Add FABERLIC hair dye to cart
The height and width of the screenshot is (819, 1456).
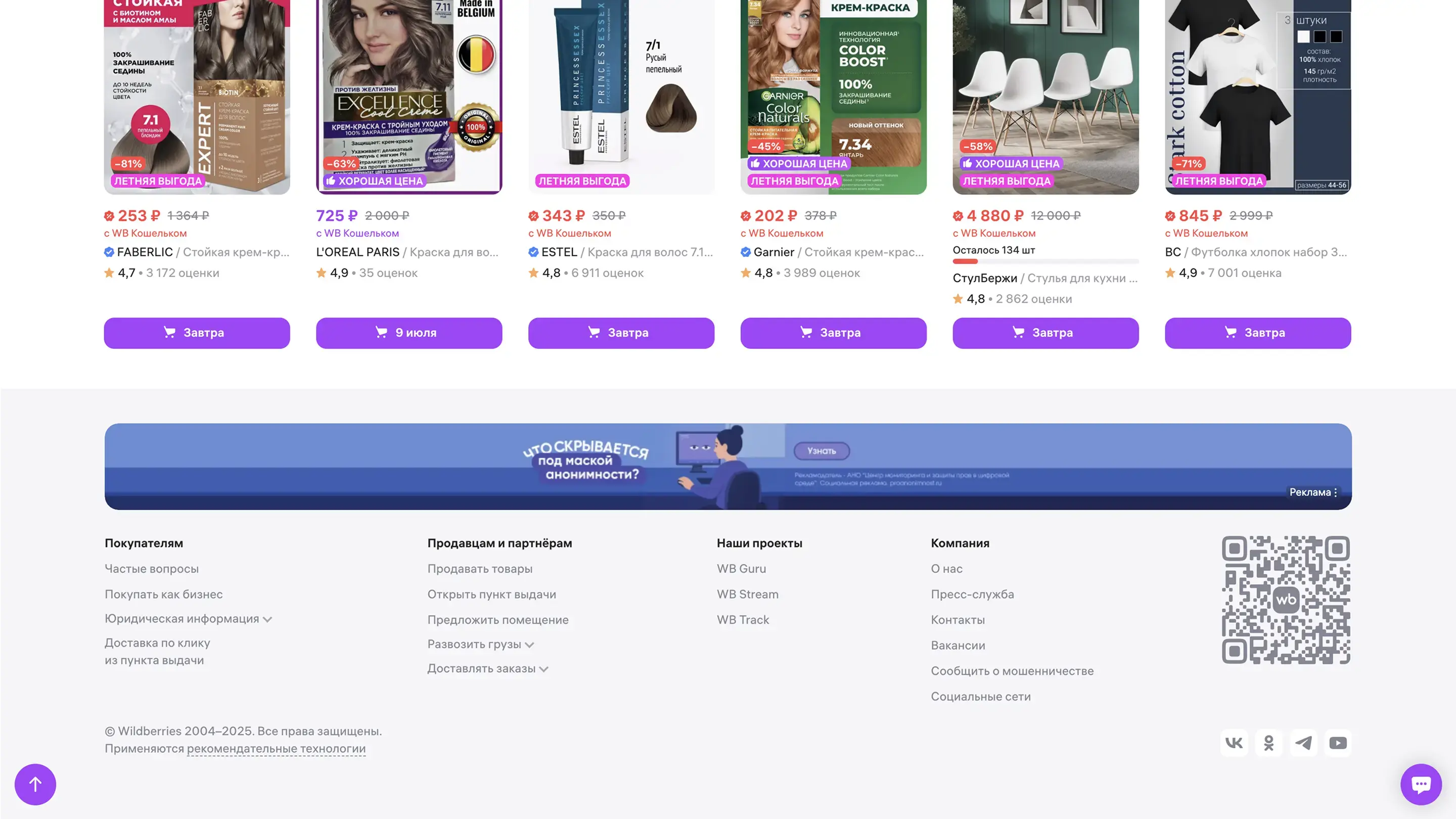click(197, 333)
